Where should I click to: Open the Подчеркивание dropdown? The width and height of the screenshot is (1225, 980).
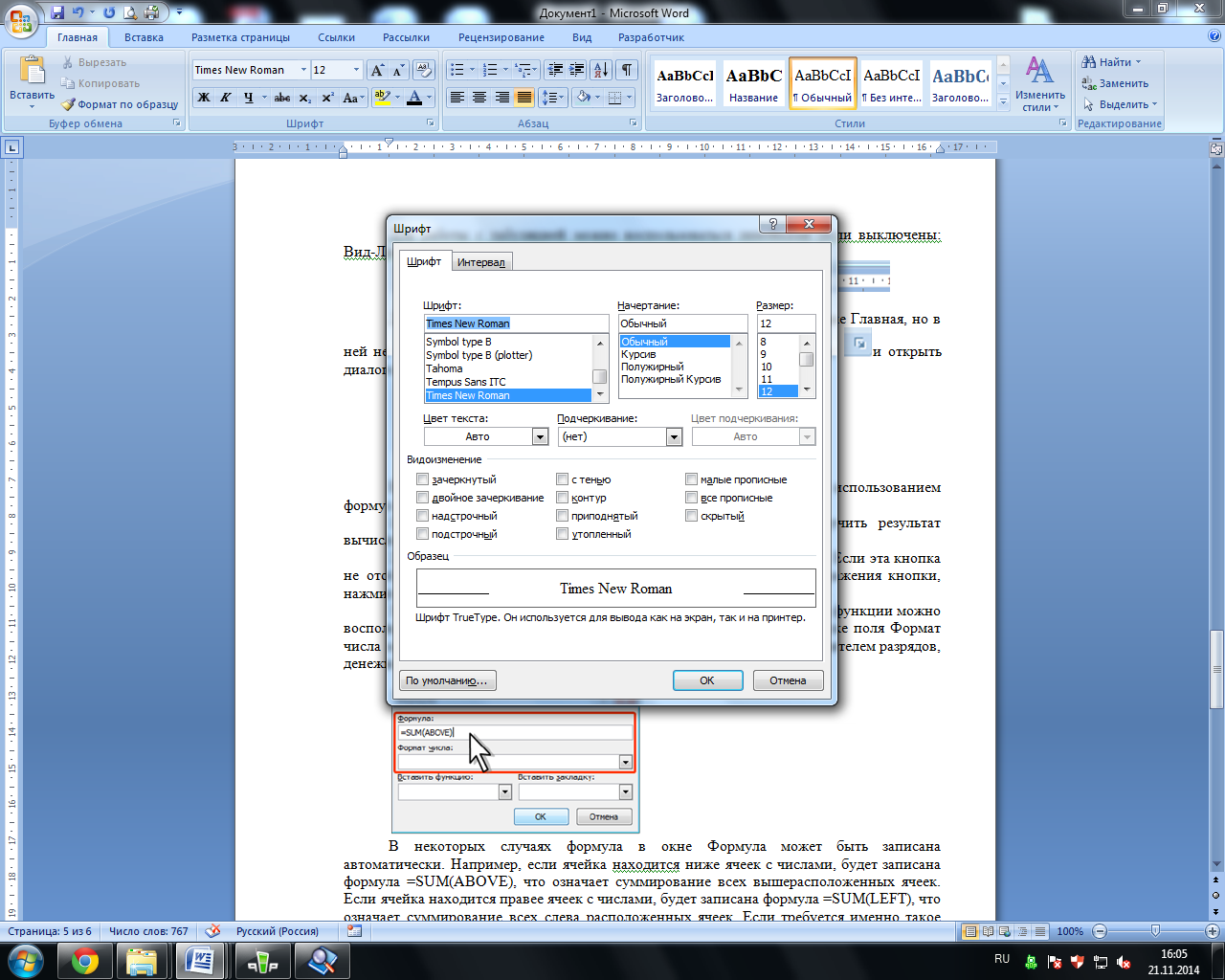pos(674,436)
